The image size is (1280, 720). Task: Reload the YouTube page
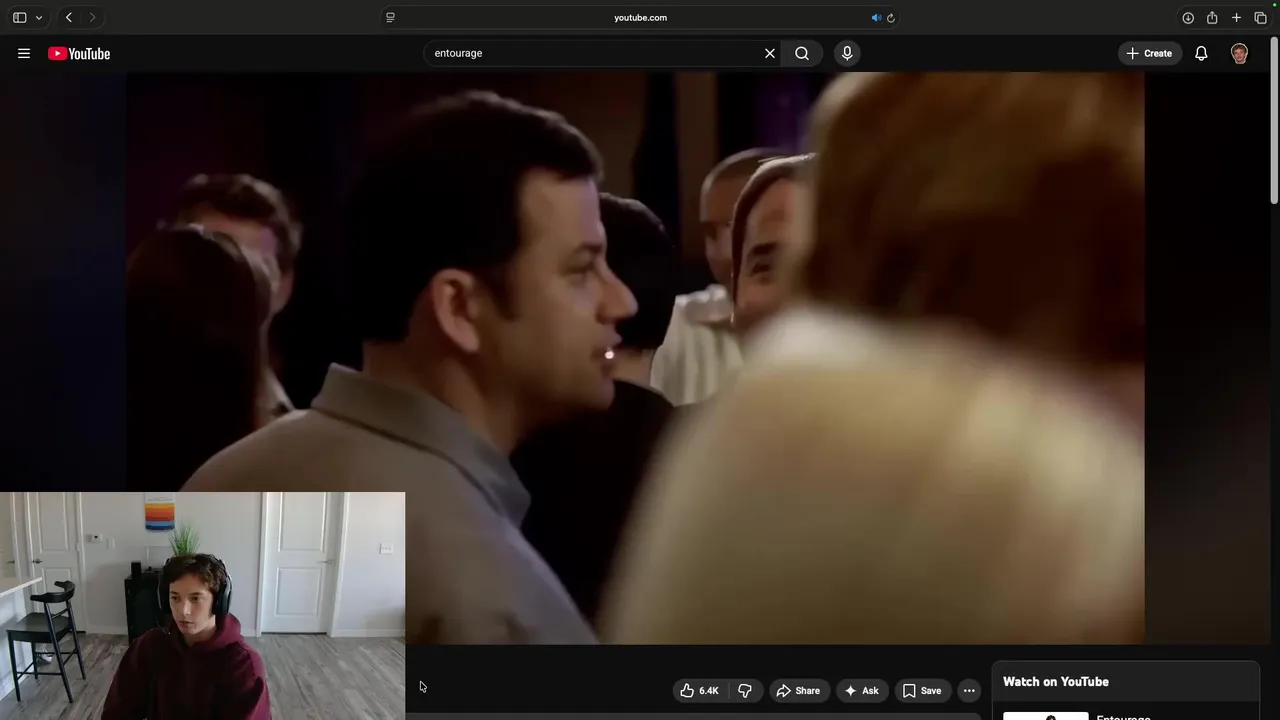pyautogui.click(x=891, y=17)
